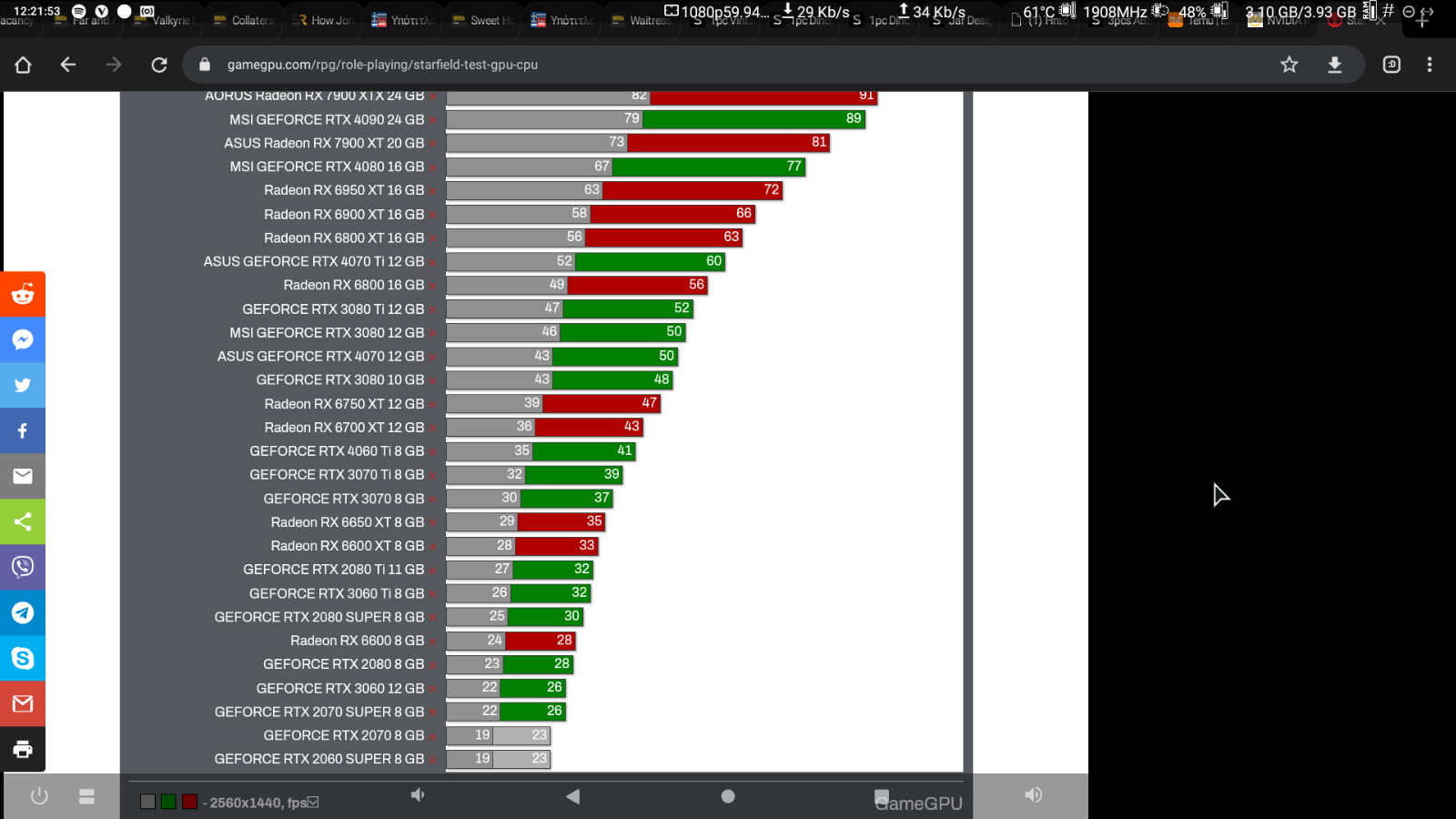Image resolution: width=1456 pixels, height=819 pixels.
Task: Click Radeon RX 6700 XT 12 GB label
Action: point(344,428)
